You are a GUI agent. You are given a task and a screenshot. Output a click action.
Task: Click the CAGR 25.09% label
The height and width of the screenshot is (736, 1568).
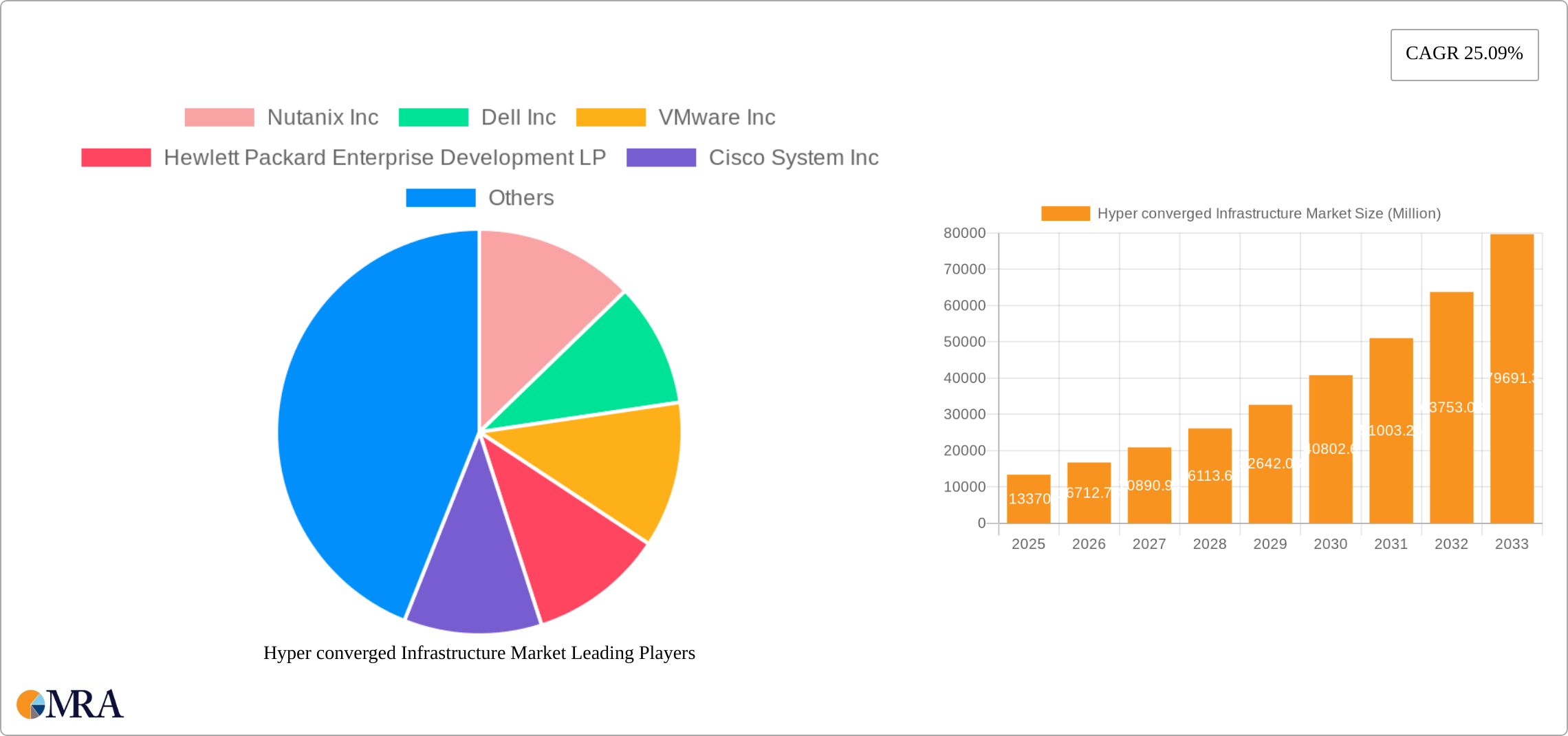click(x=1463, y=53)
